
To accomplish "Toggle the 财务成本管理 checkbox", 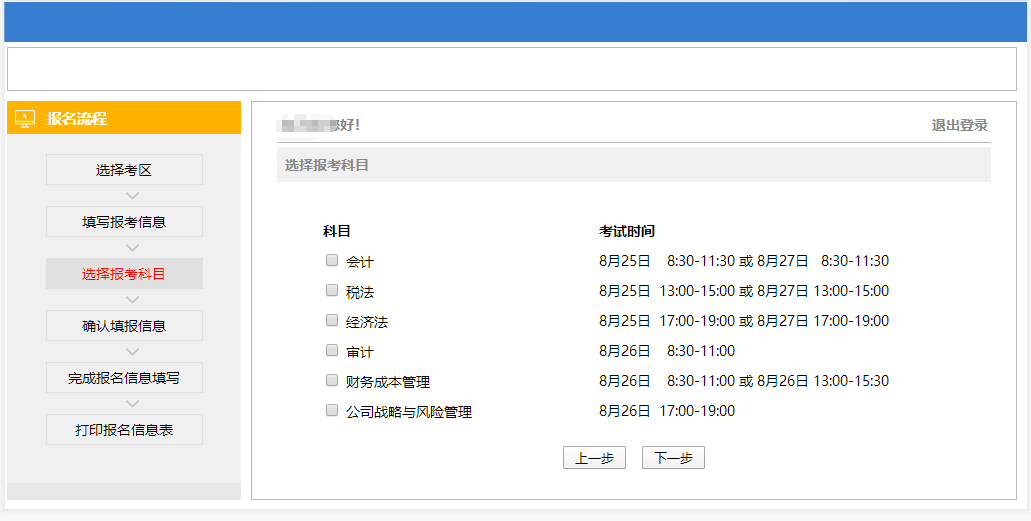I will pos(332,381).
